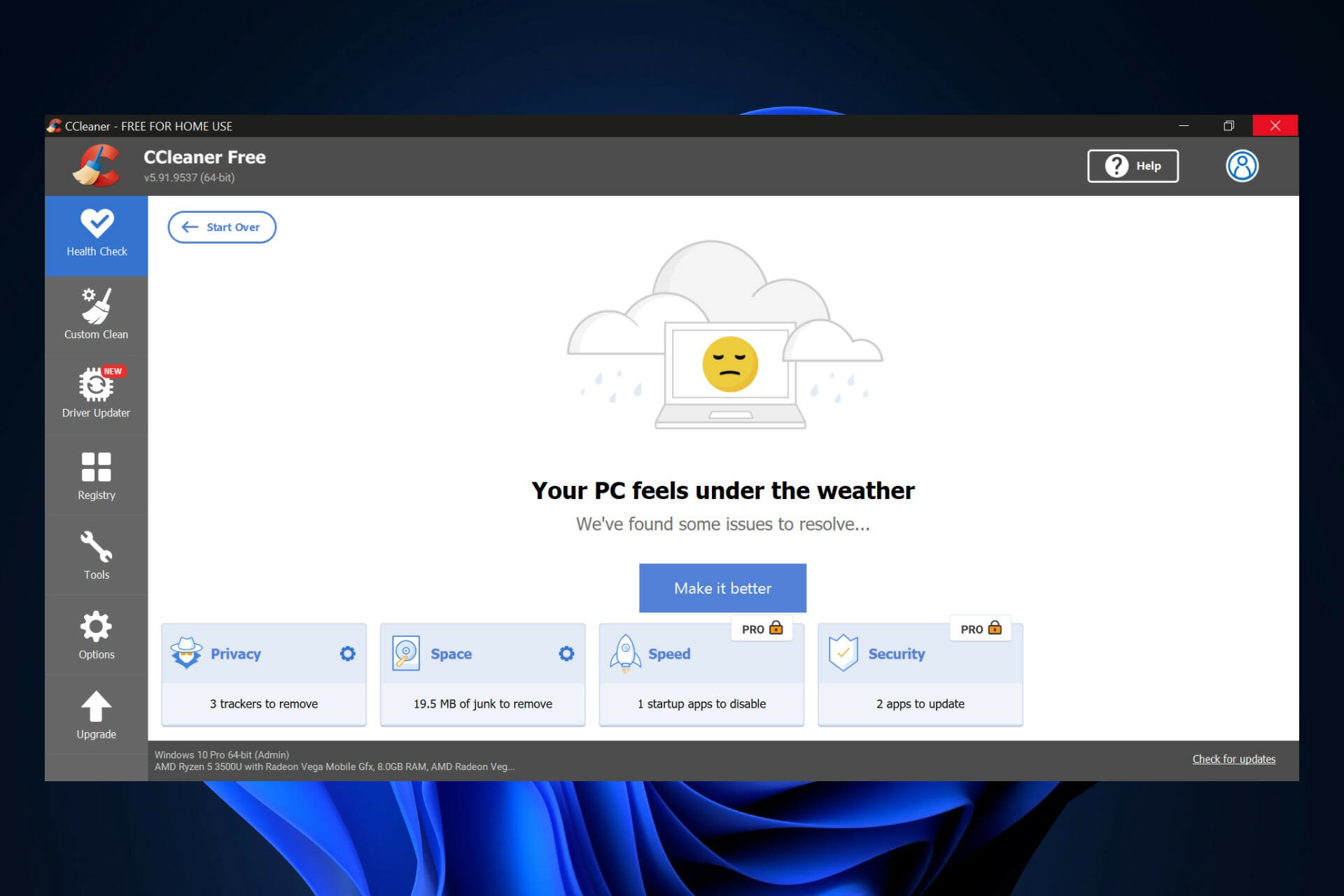Open the Driver Updater chip icon

[x=96, y=384]
